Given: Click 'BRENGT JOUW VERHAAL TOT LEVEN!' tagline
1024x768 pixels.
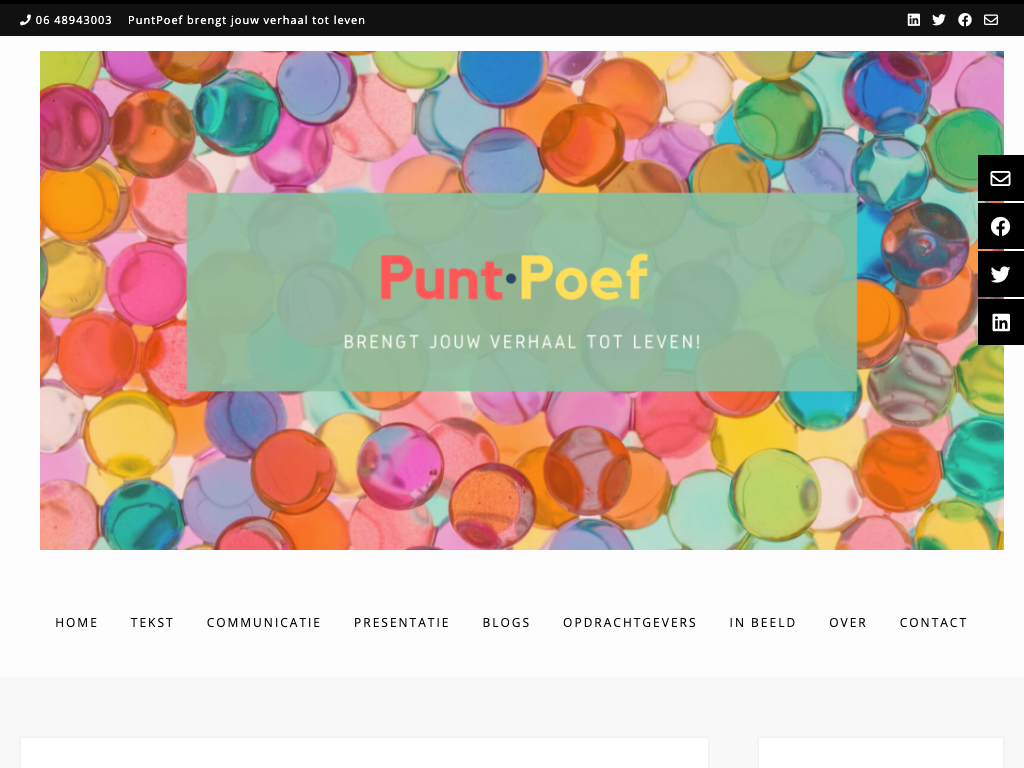Looking at the screenshot, I should click(522, 342).
